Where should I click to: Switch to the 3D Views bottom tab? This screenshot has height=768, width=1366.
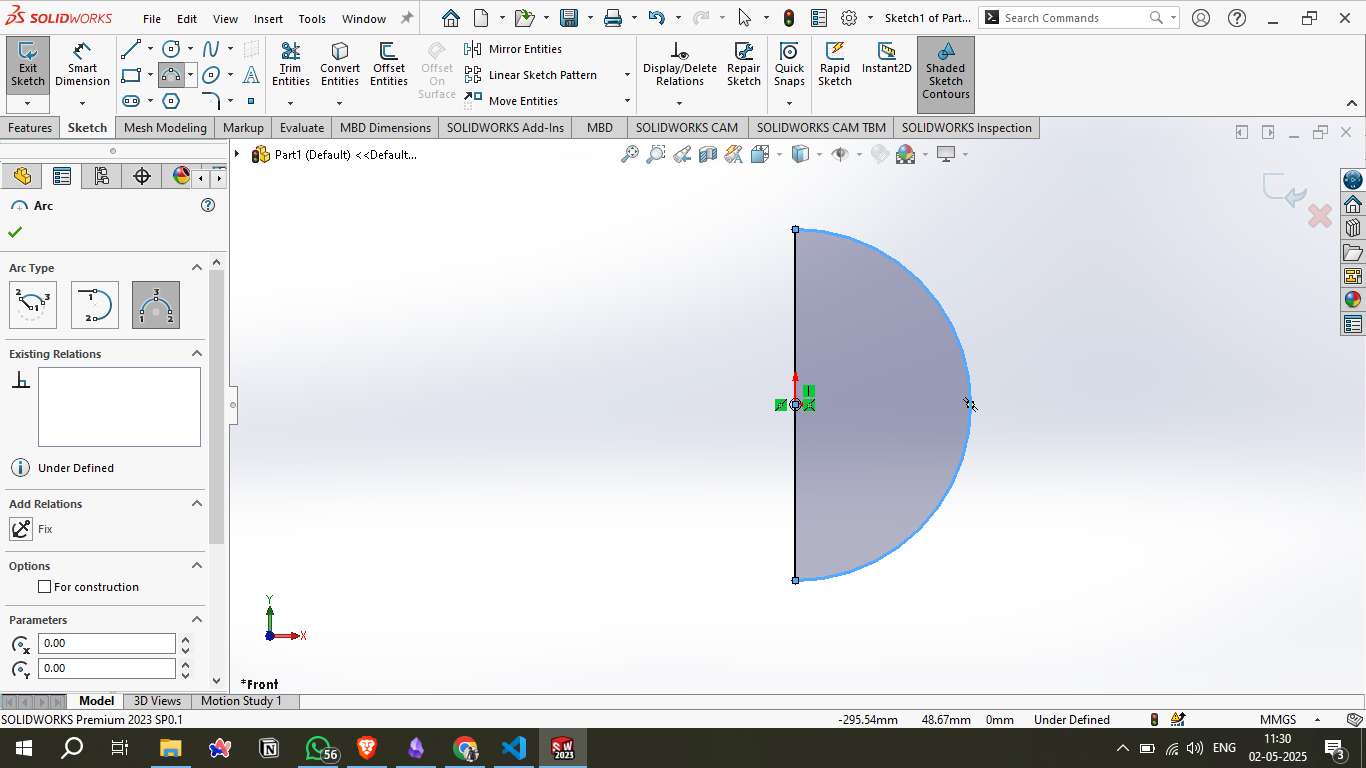[x=157, y=701]
